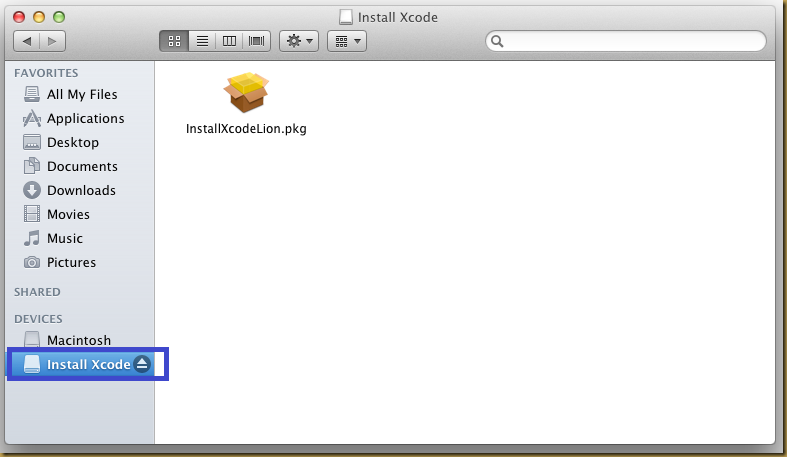Close the Finder window
787x457 pixels.
(19, 17)
